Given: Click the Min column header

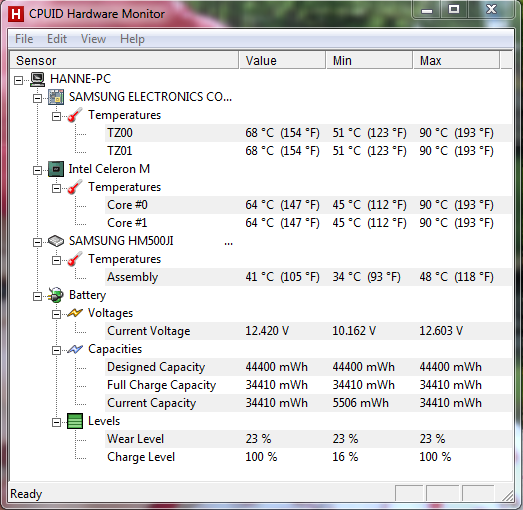Looking at the screenshot, I should point(369,60).
